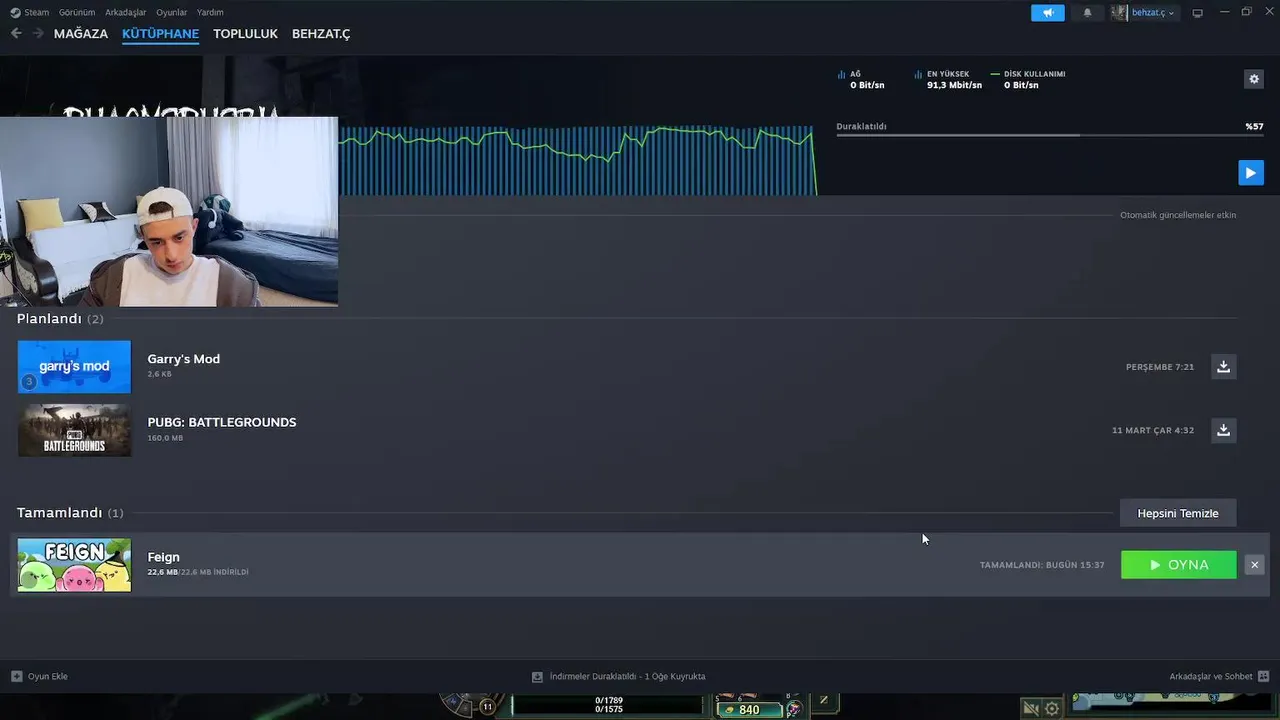
Task: Click the network download graph
Action: [576, 160]
